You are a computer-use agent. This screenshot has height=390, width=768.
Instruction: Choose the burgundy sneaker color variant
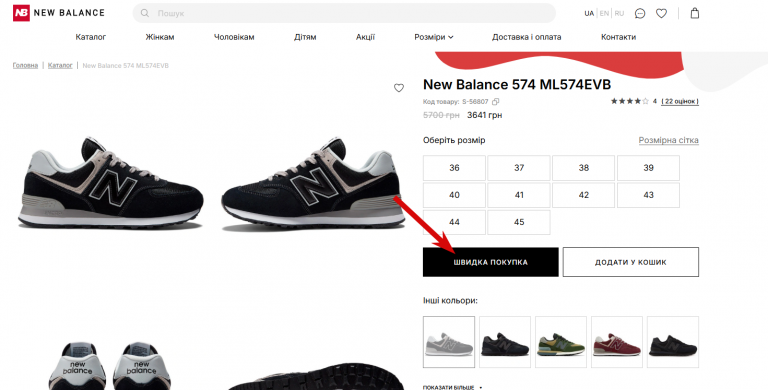tap(617, 342)
